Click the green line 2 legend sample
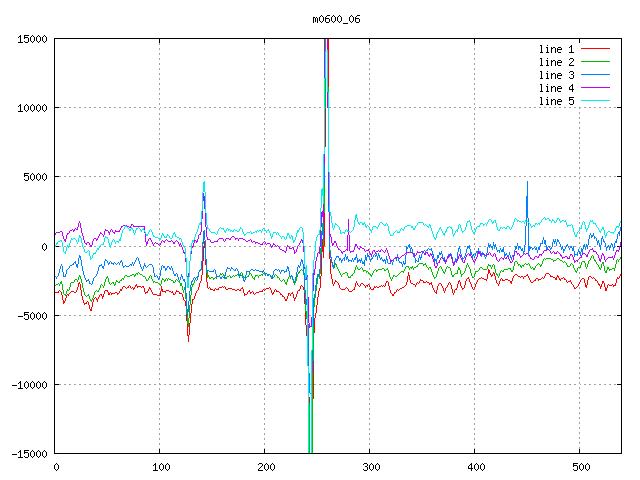 coord(595,62)
